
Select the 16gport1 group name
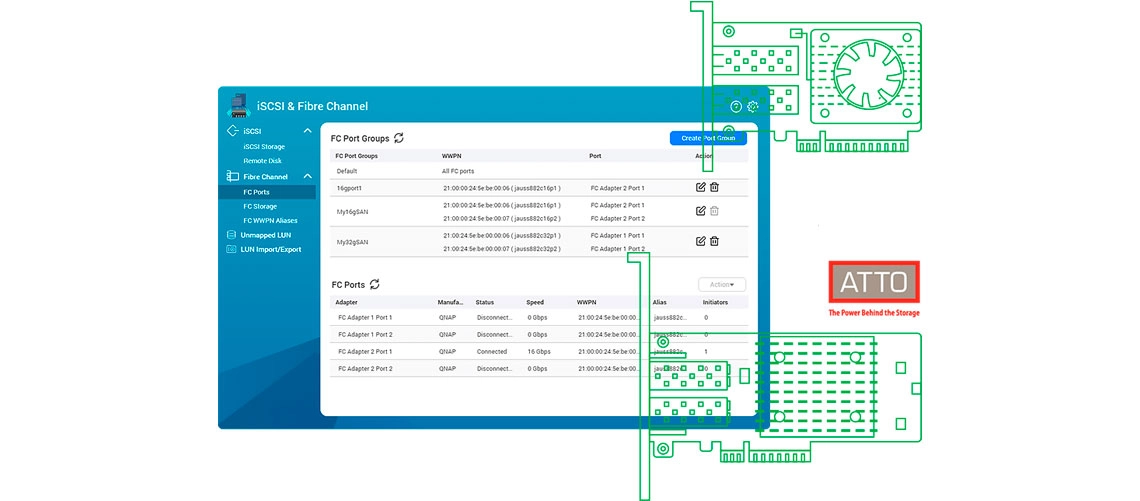coord(349,188)
